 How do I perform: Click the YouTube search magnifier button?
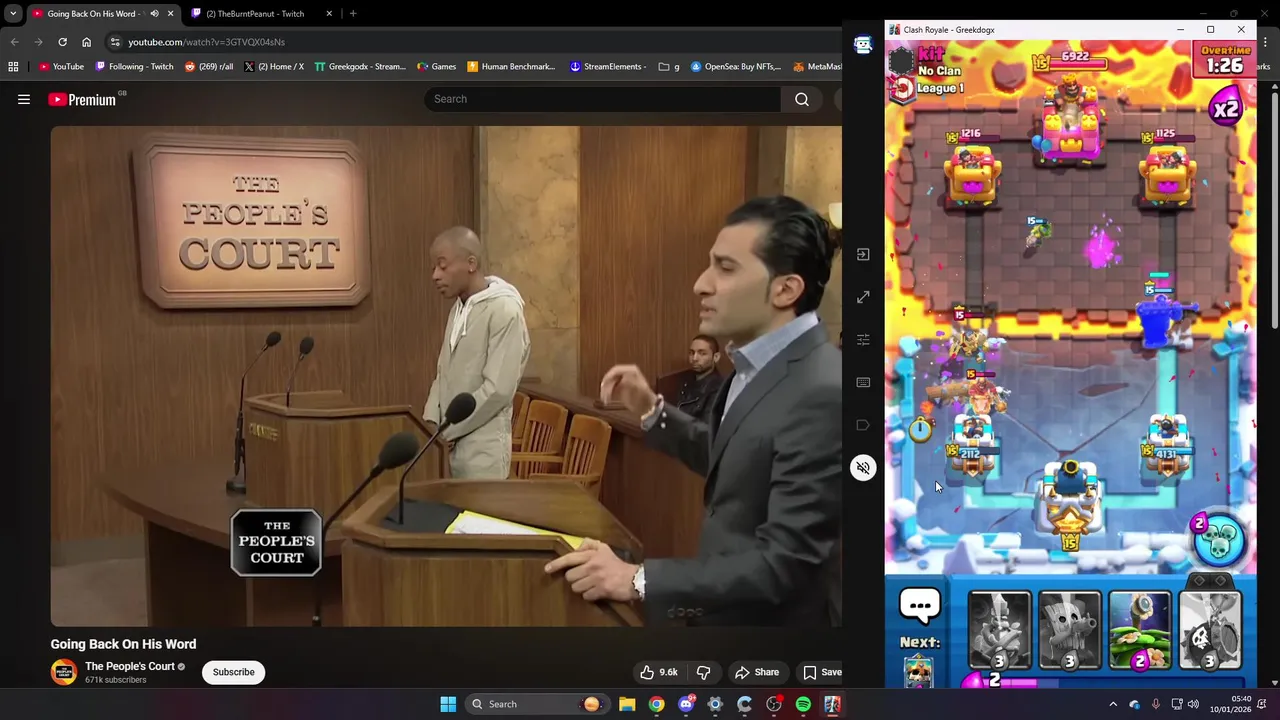802,99
